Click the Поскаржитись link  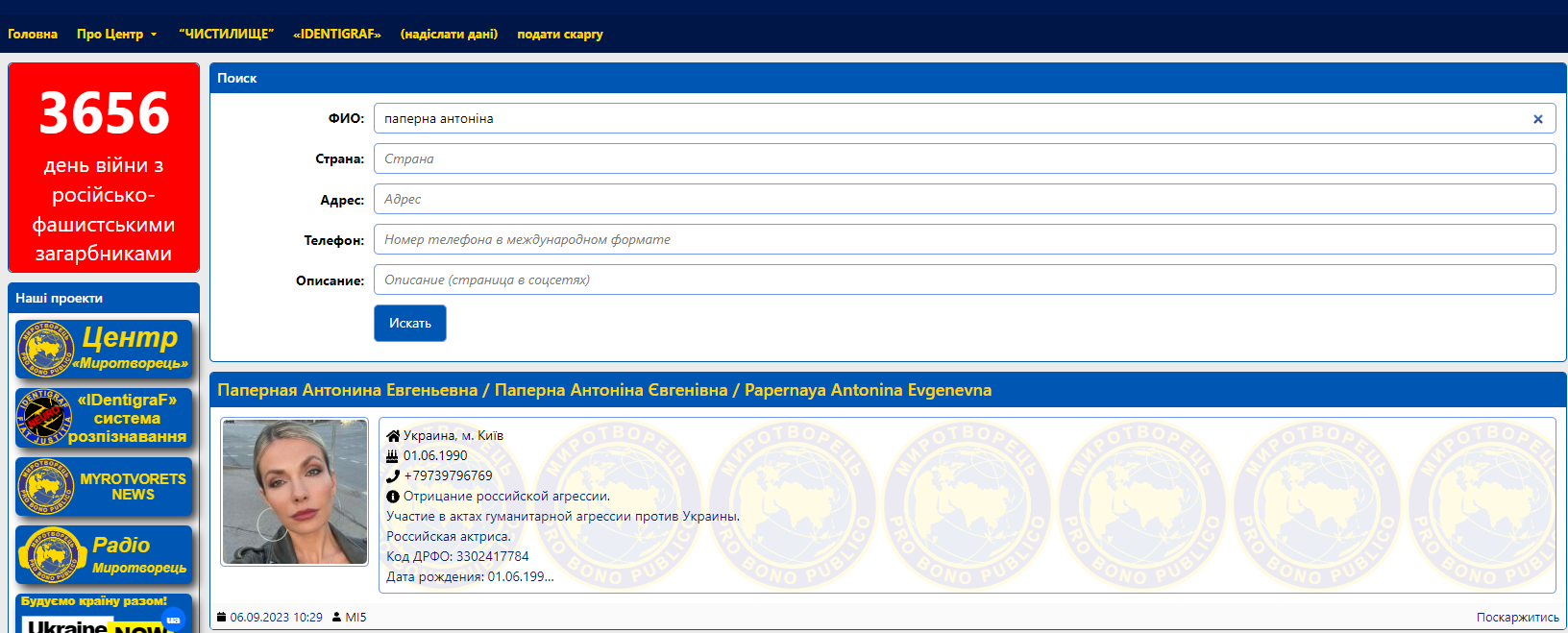[x=1517, y=618]
